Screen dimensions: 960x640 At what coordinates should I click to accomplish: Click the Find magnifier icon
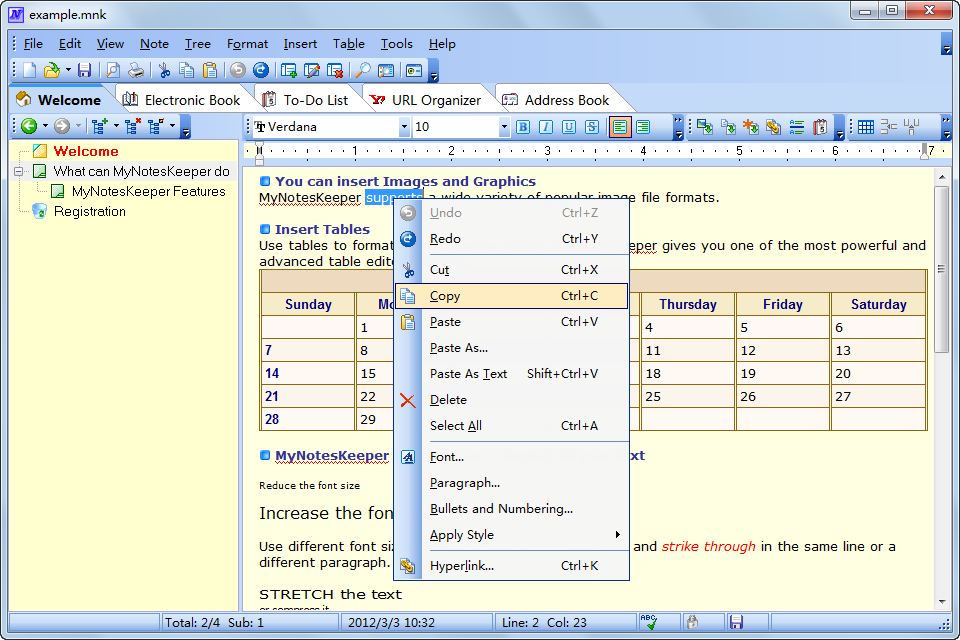(362, 70)
